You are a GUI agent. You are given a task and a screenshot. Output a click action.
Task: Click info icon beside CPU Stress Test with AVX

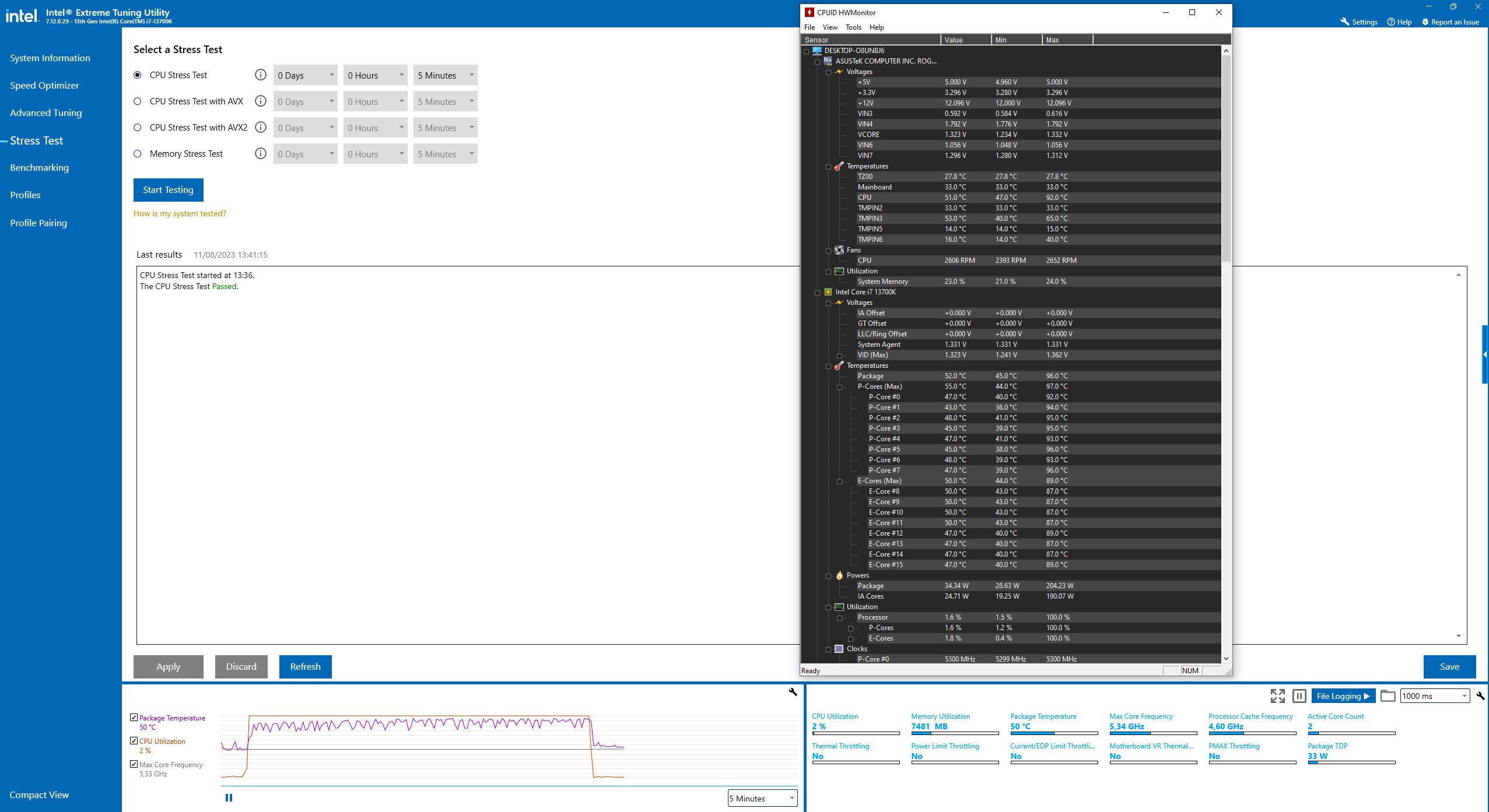tap(261, 101)
